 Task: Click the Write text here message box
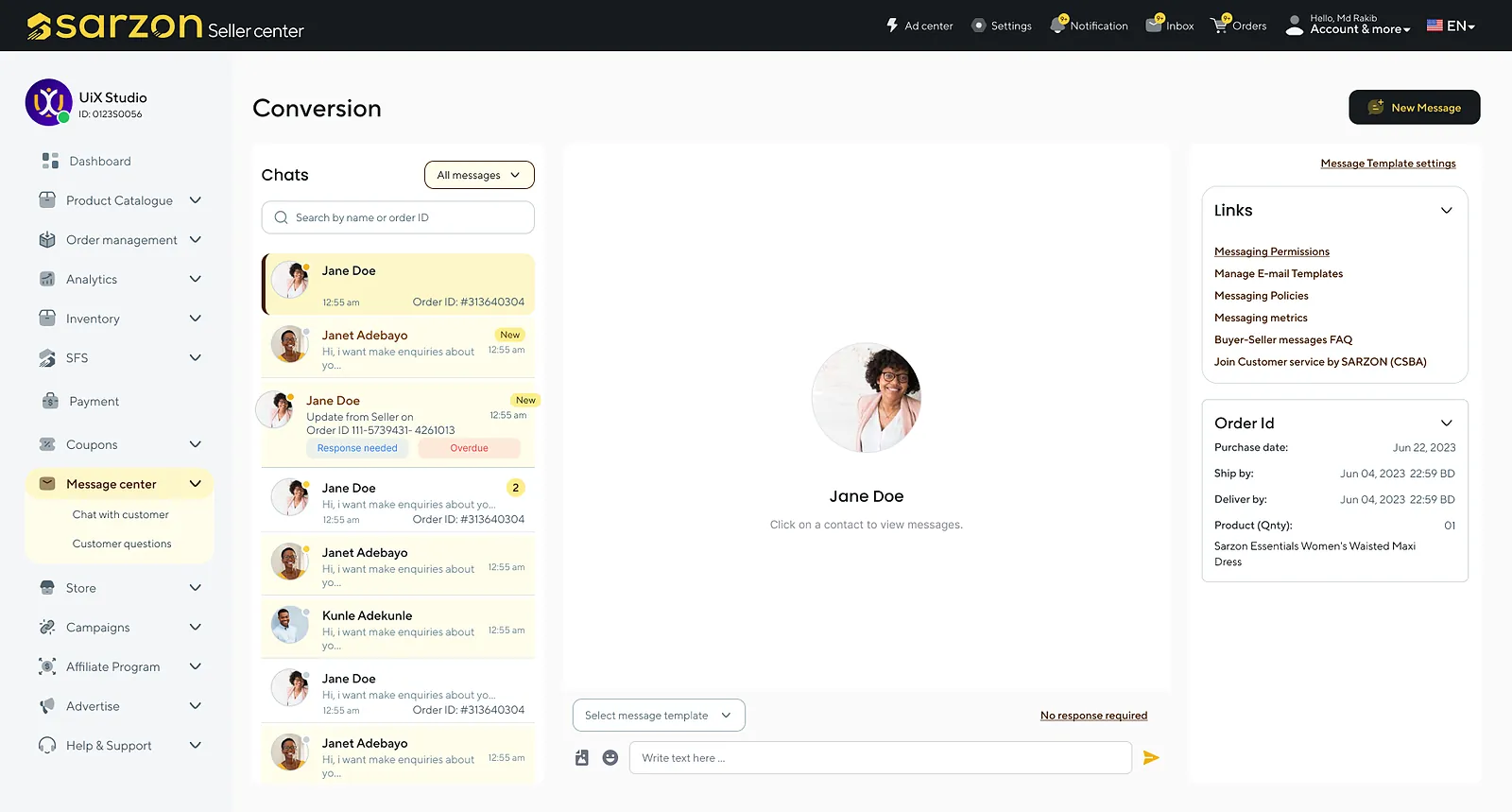pyautogui.click(x=881, y=758)
